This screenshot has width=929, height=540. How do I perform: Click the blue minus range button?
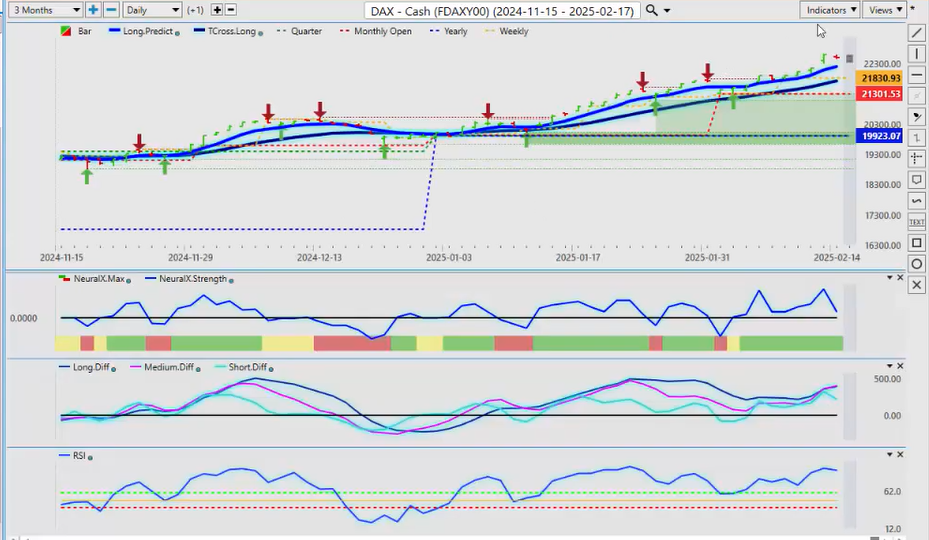click(111, 10)
